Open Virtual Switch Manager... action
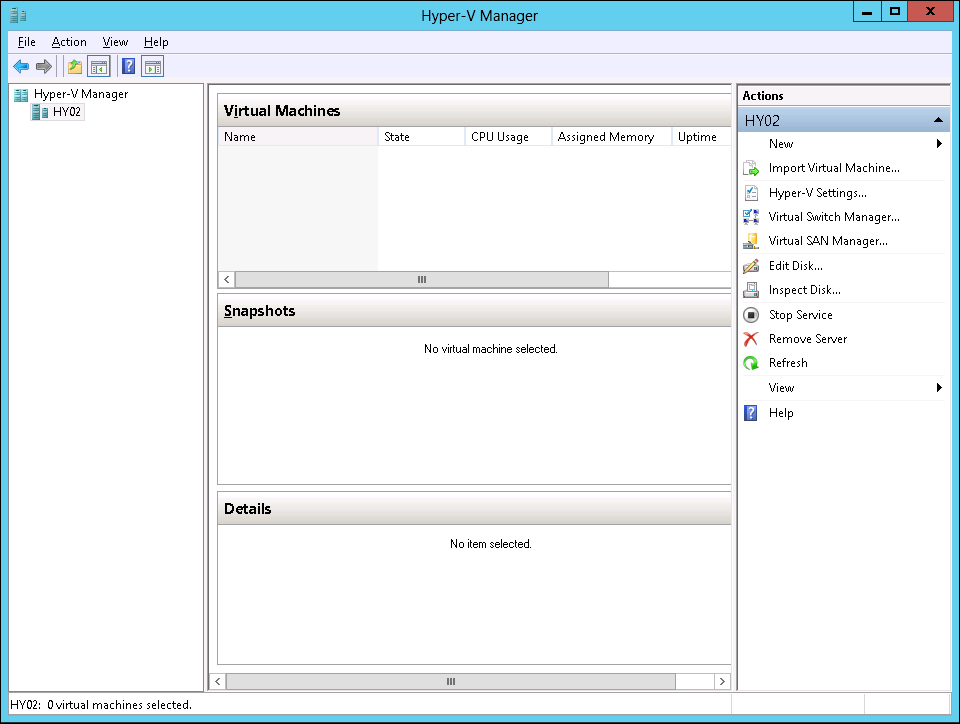 [x=834, y=217]
